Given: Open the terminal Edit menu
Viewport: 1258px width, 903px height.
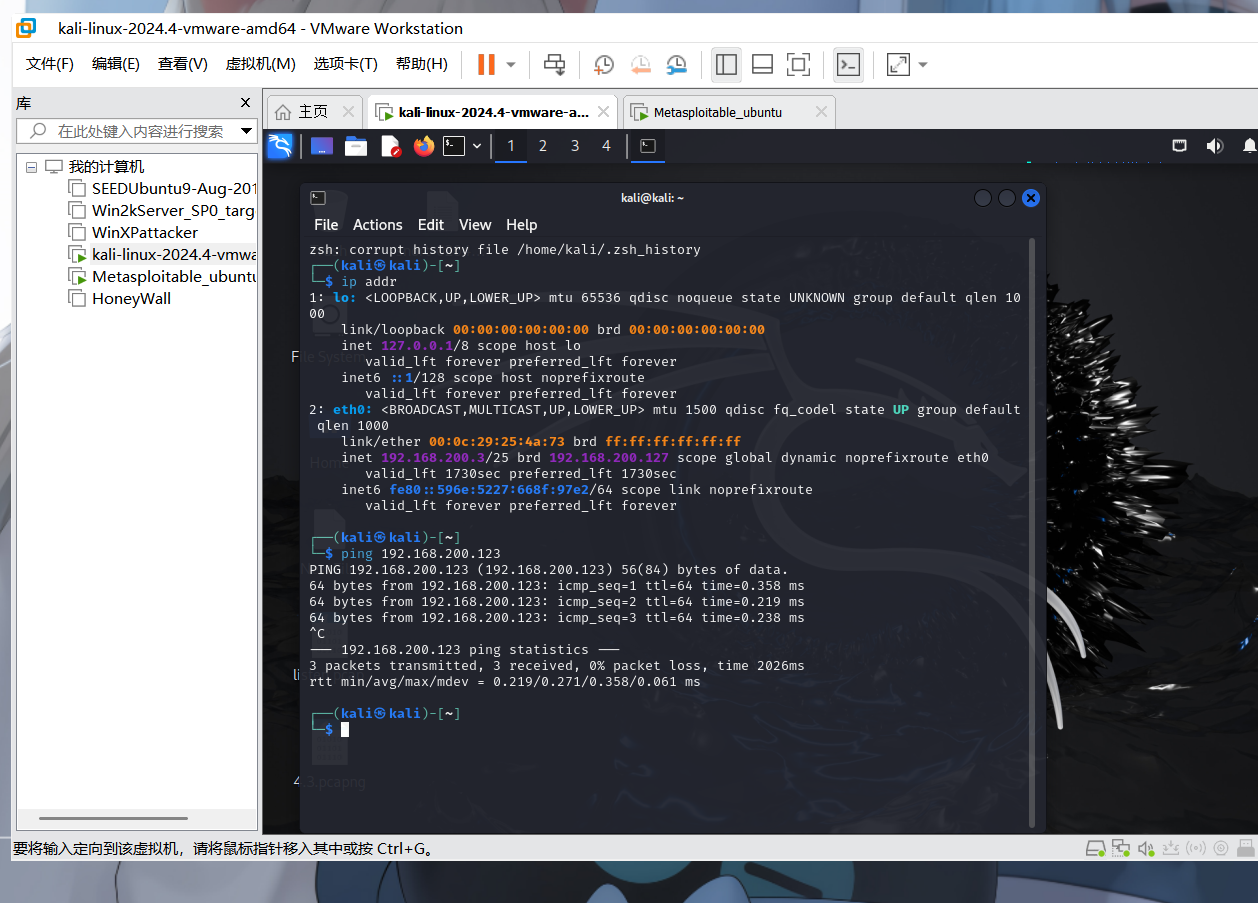Looking at the screenshot, I should pyautogui.click(x=431, y=225).
